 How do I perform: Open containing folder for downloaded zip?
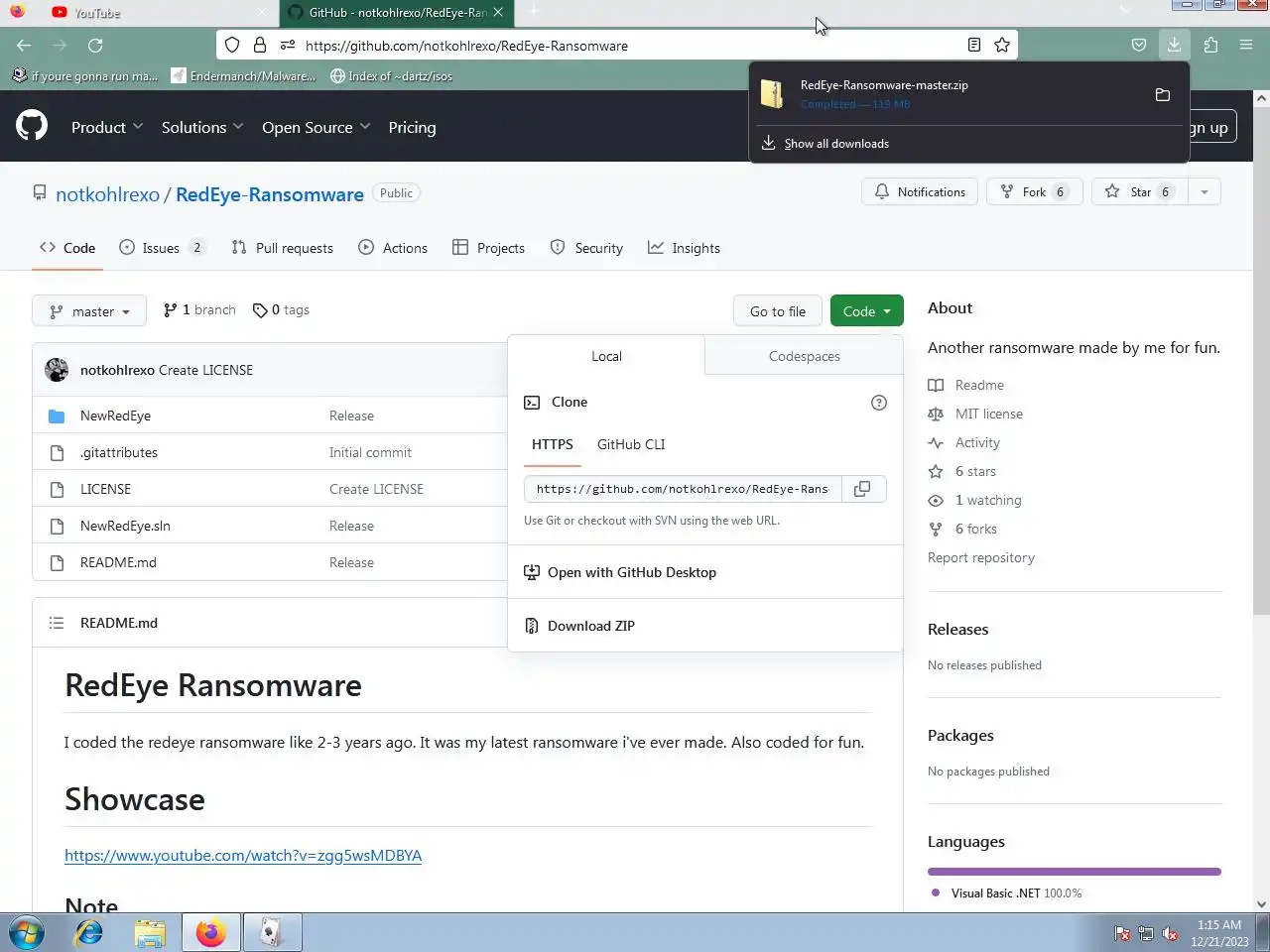(x=1163, y=94)
